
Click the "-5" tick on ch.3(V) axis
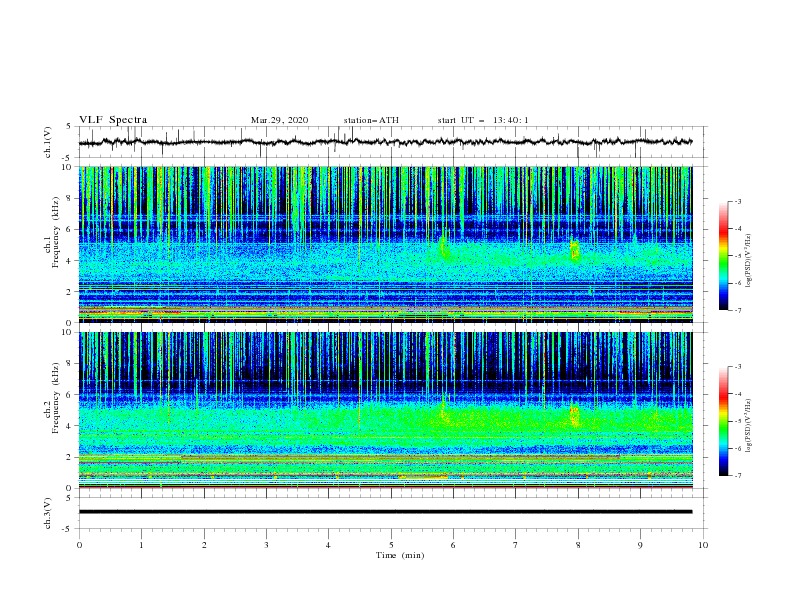pos(67,529)
